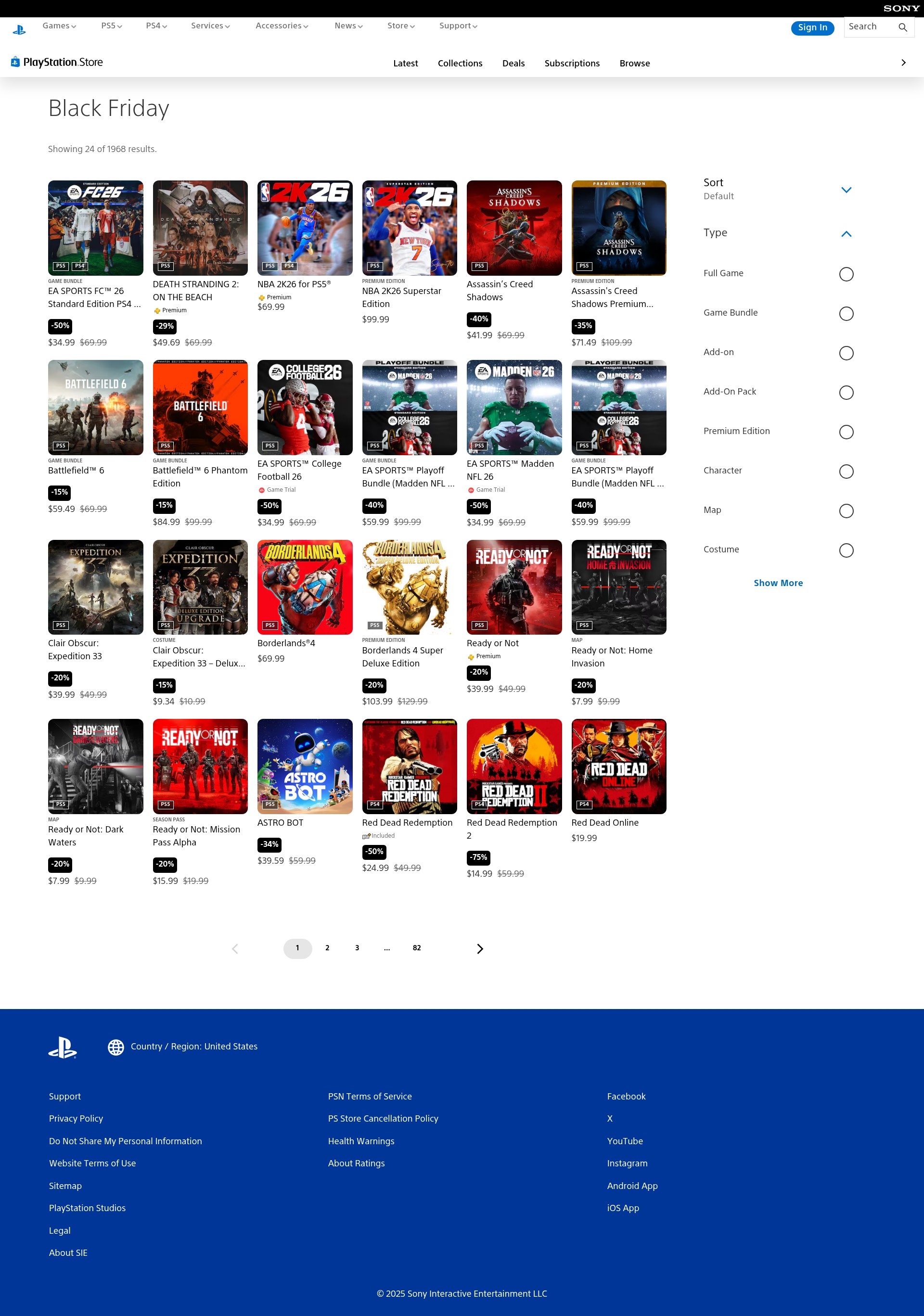Open the Sort dropdown

pyautogui.click(x=778, y=189)
